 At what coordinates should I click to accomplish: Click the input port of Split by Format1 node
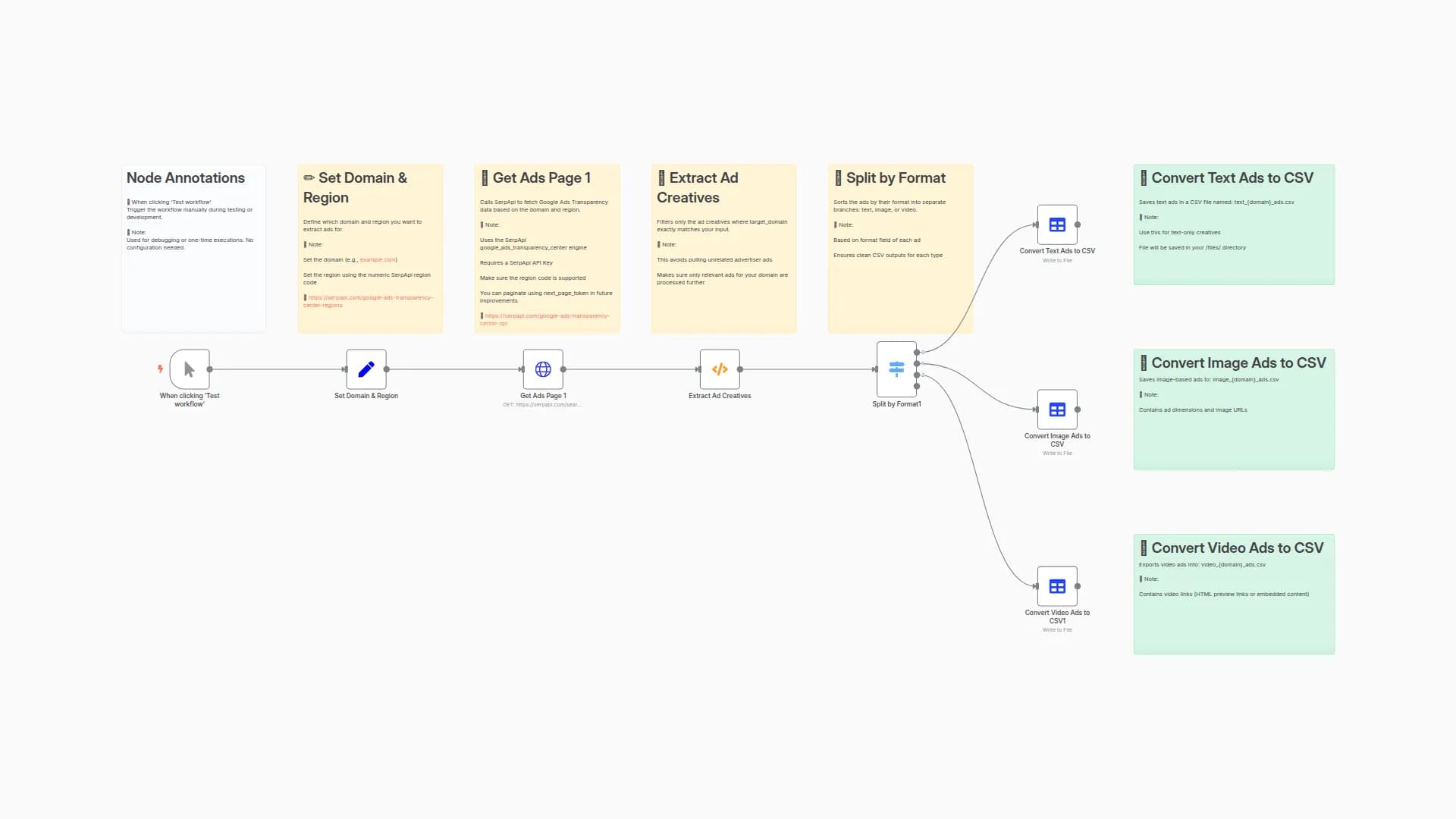coord(875,369)
